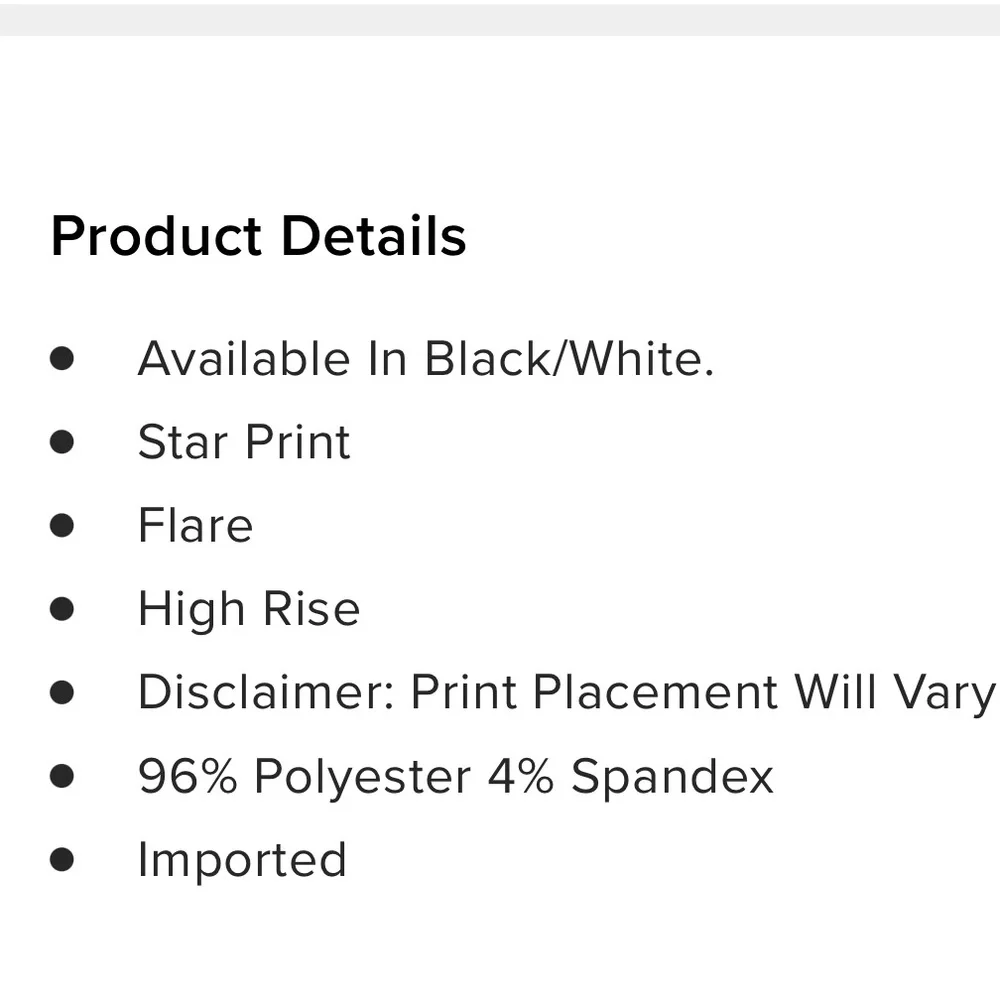Select the Imported detail text
The image size is (1000, 1000).
point(242,860)
